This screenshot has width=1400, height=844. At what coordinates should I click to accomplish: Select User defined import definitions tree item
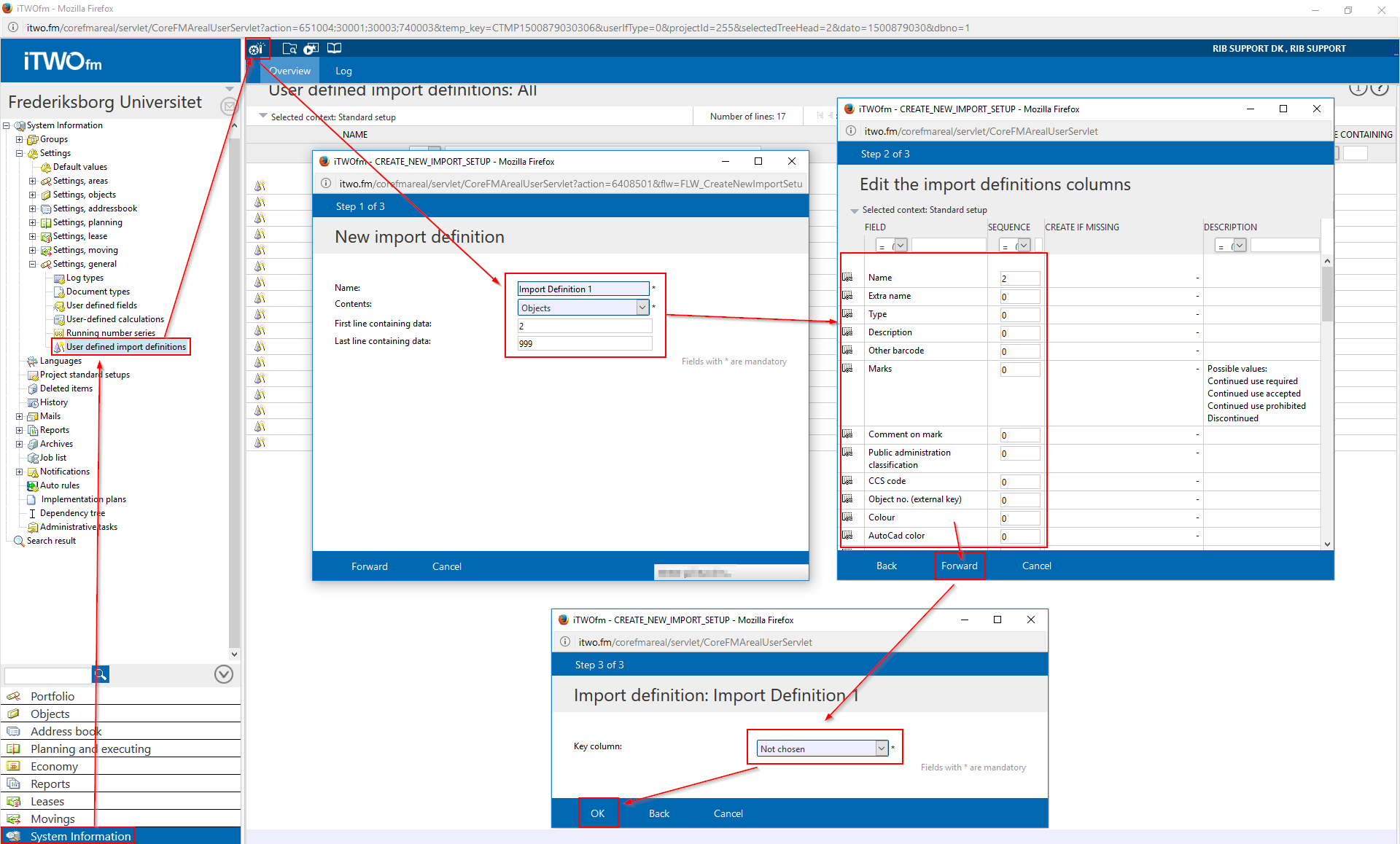coord(125,347)
